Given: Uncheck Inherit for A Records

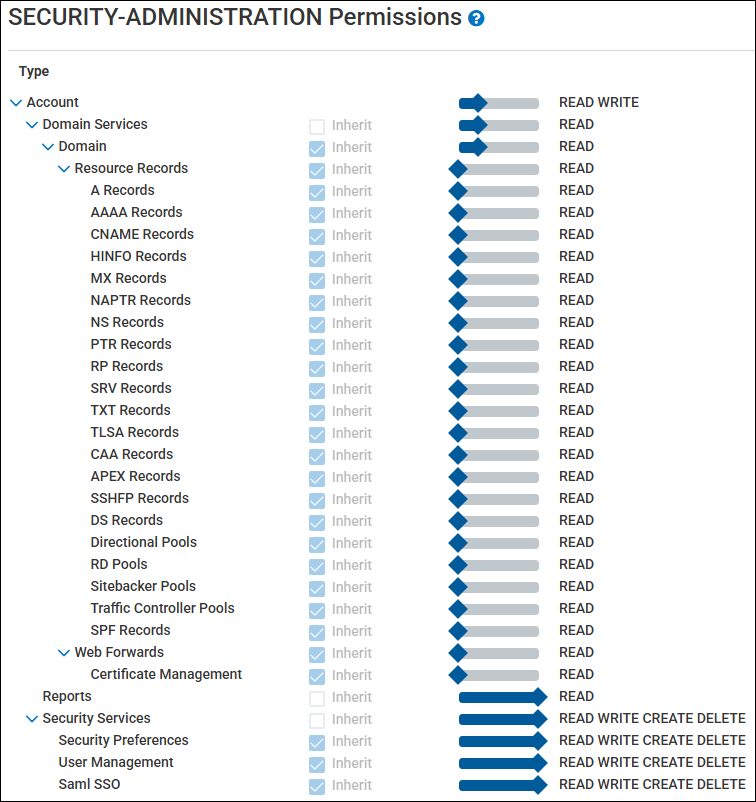Looking at the screenshot, I should [x=317, y=192].
